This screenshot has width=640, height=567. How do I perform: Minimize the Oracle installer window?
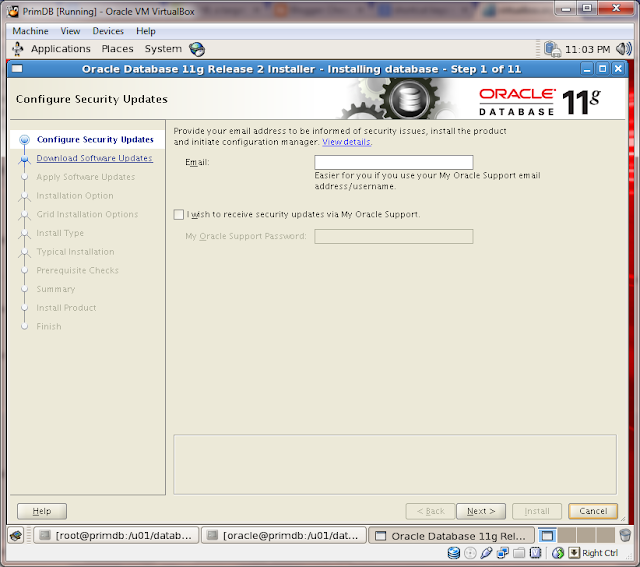[587, 69]
